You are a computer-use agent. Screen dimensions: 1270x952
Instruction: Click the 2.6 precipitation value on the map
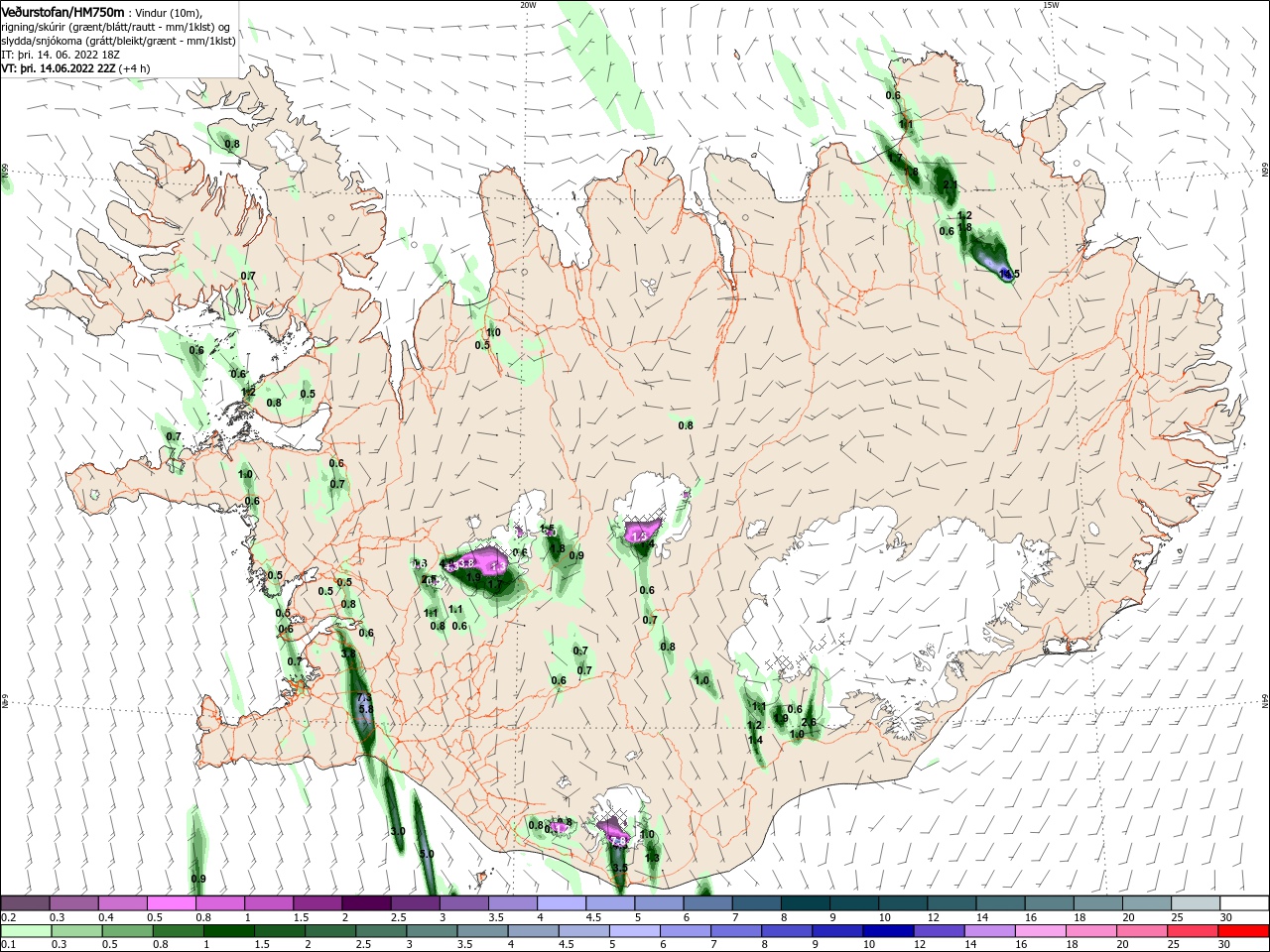pos(808,723)
